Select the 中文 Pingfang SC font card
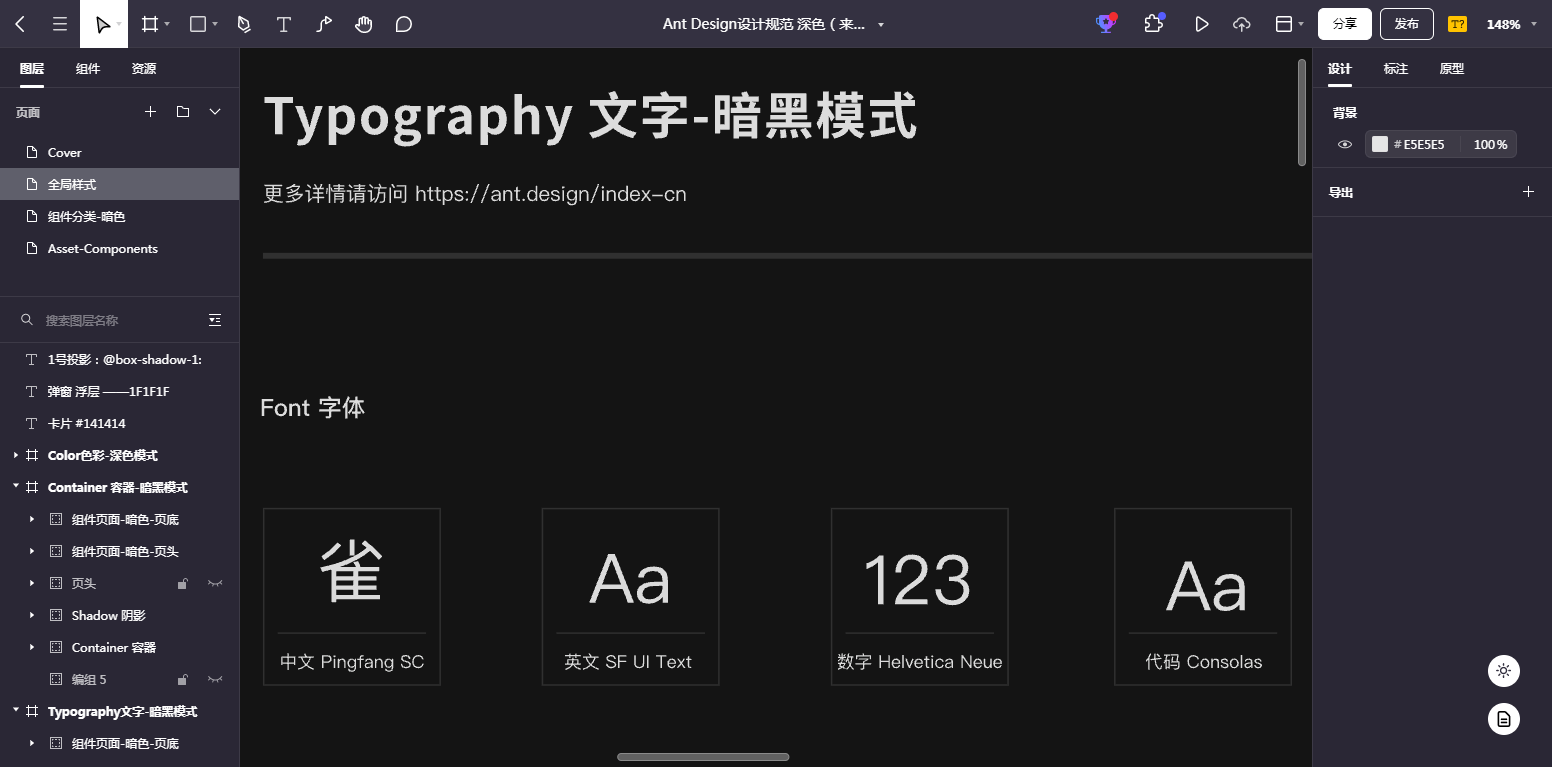Viewport: 1552px width, 767px height. click(x=352, y=597)
